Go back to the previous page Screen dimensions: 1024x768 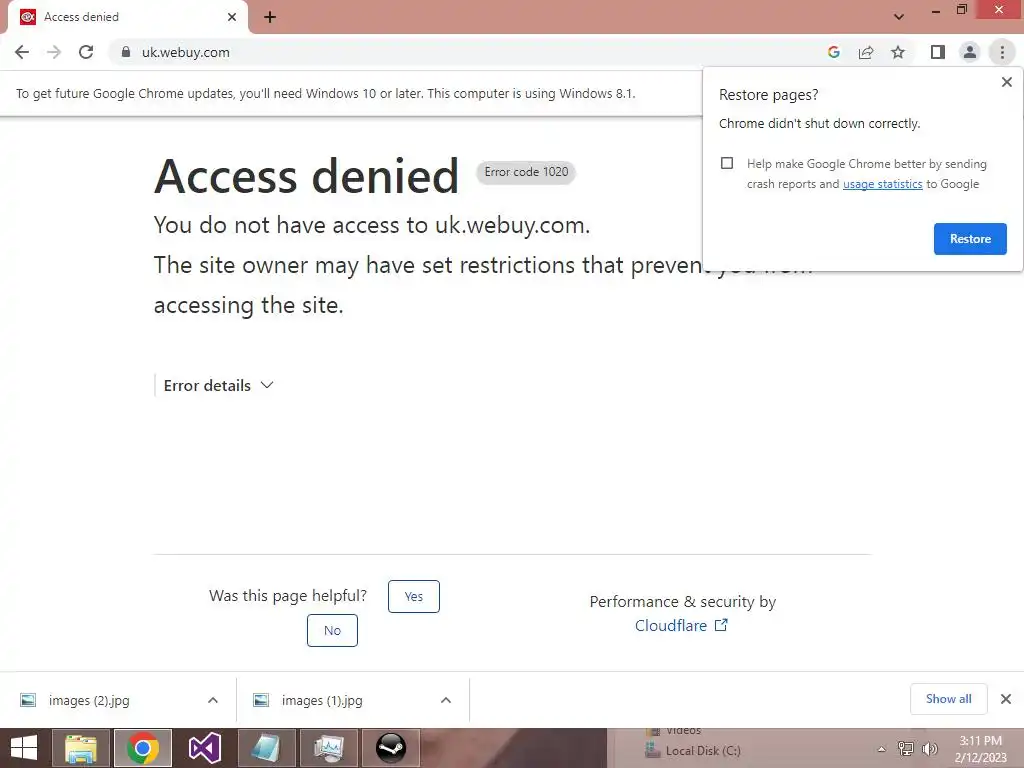click(22, 52)
